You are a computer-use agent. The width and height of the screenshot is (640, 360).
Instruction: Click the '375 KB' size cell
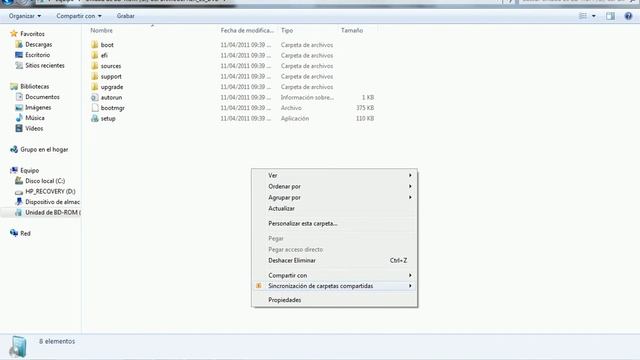pyautogui.click(x=365, y=108)
